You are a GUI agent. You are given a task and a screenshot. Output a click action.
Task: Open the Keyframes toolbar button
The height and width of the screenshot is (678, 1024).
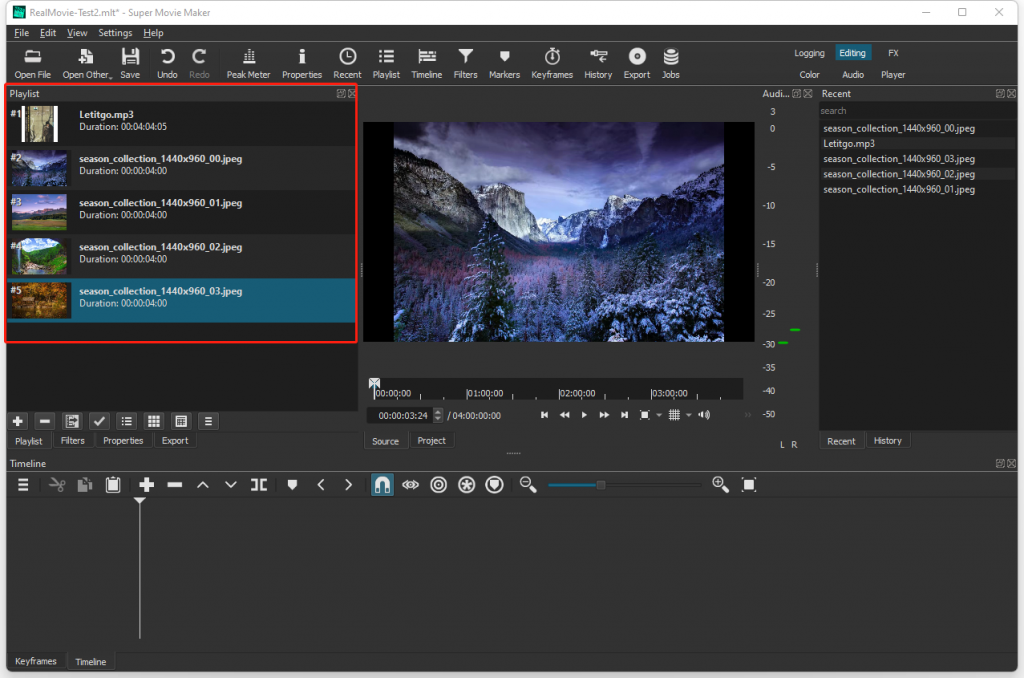[x=552, y=62]
